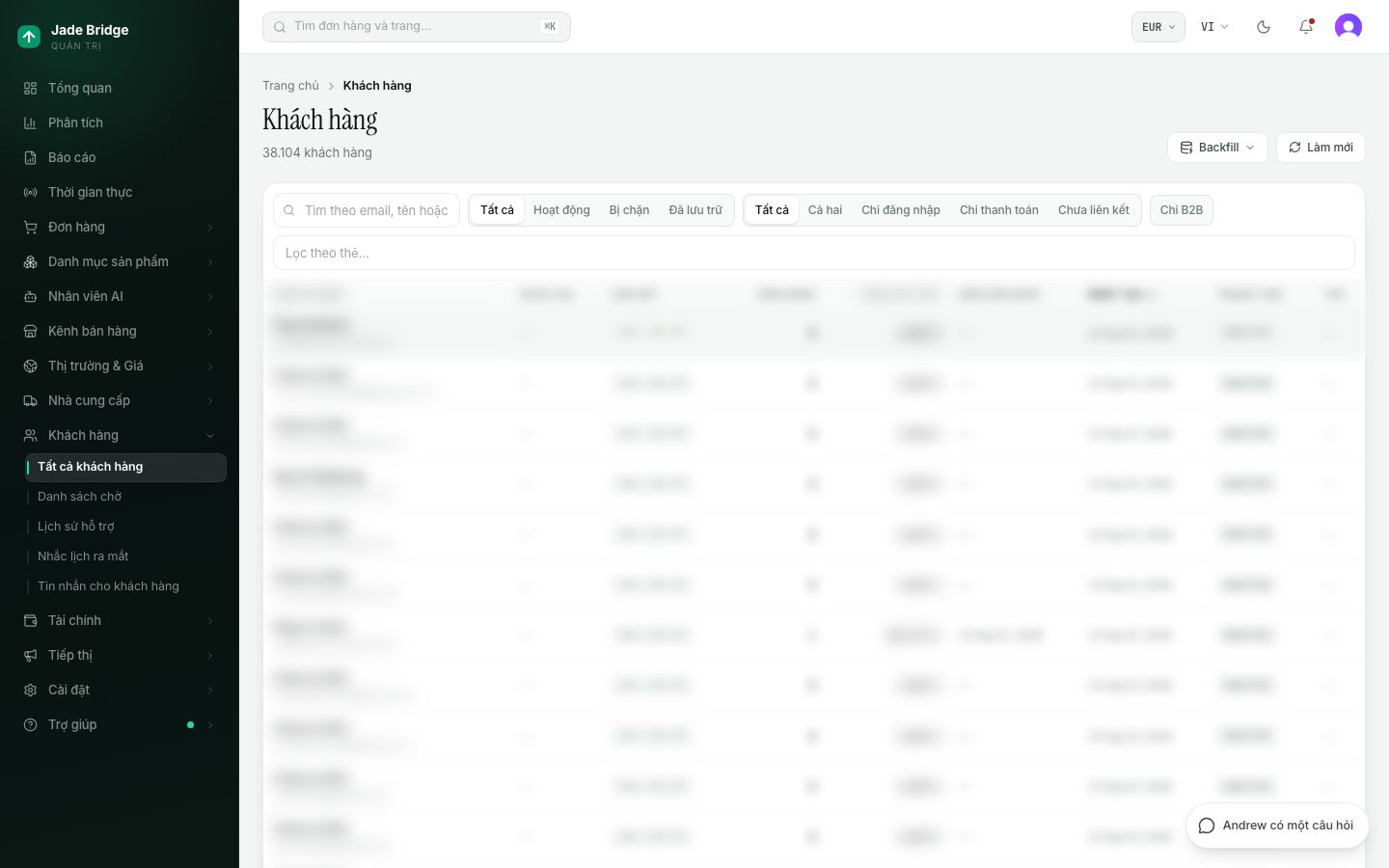
Task: Click the Lọc theo thẻ tag filter field
Action: [814, 253]
